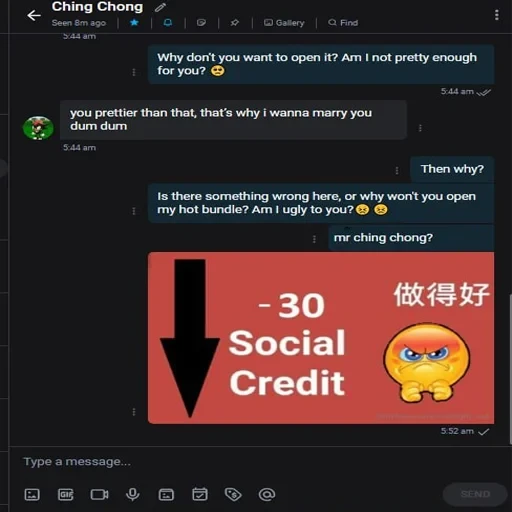Edit contact name with pencil icon

[160, 7]
